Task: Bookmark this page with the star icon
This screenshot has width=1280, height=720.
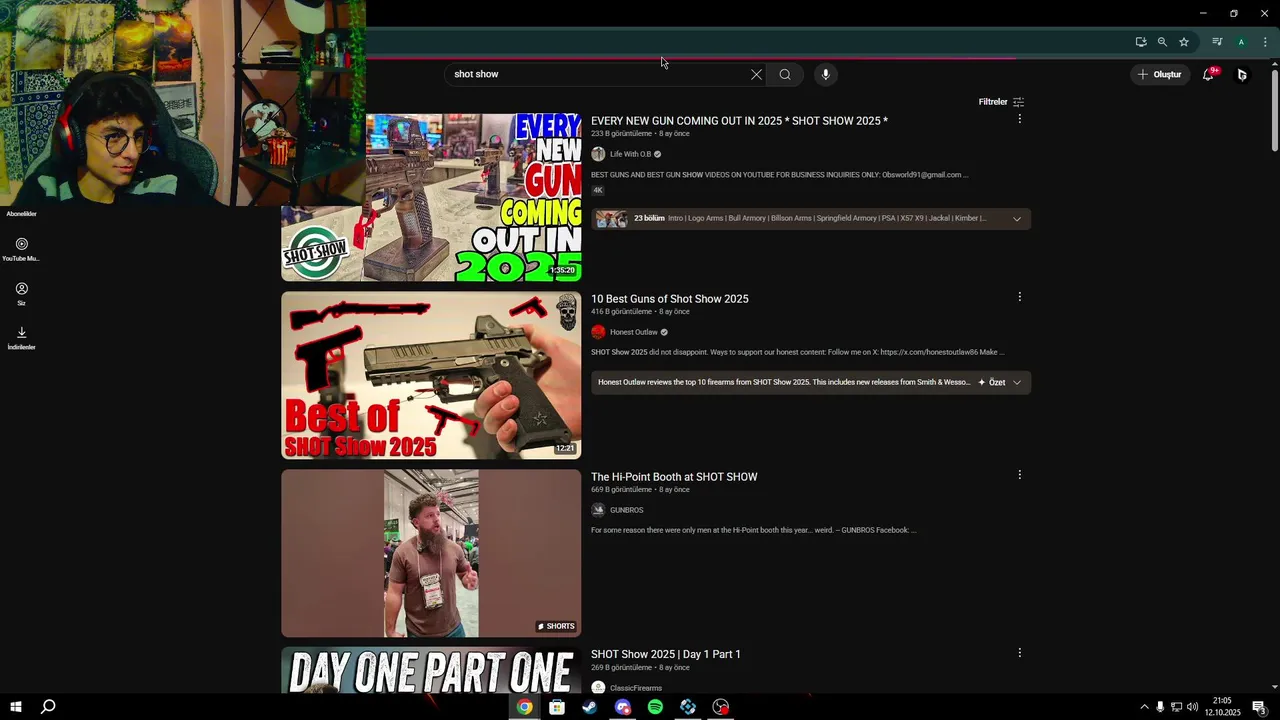Action: (1184, 42)
